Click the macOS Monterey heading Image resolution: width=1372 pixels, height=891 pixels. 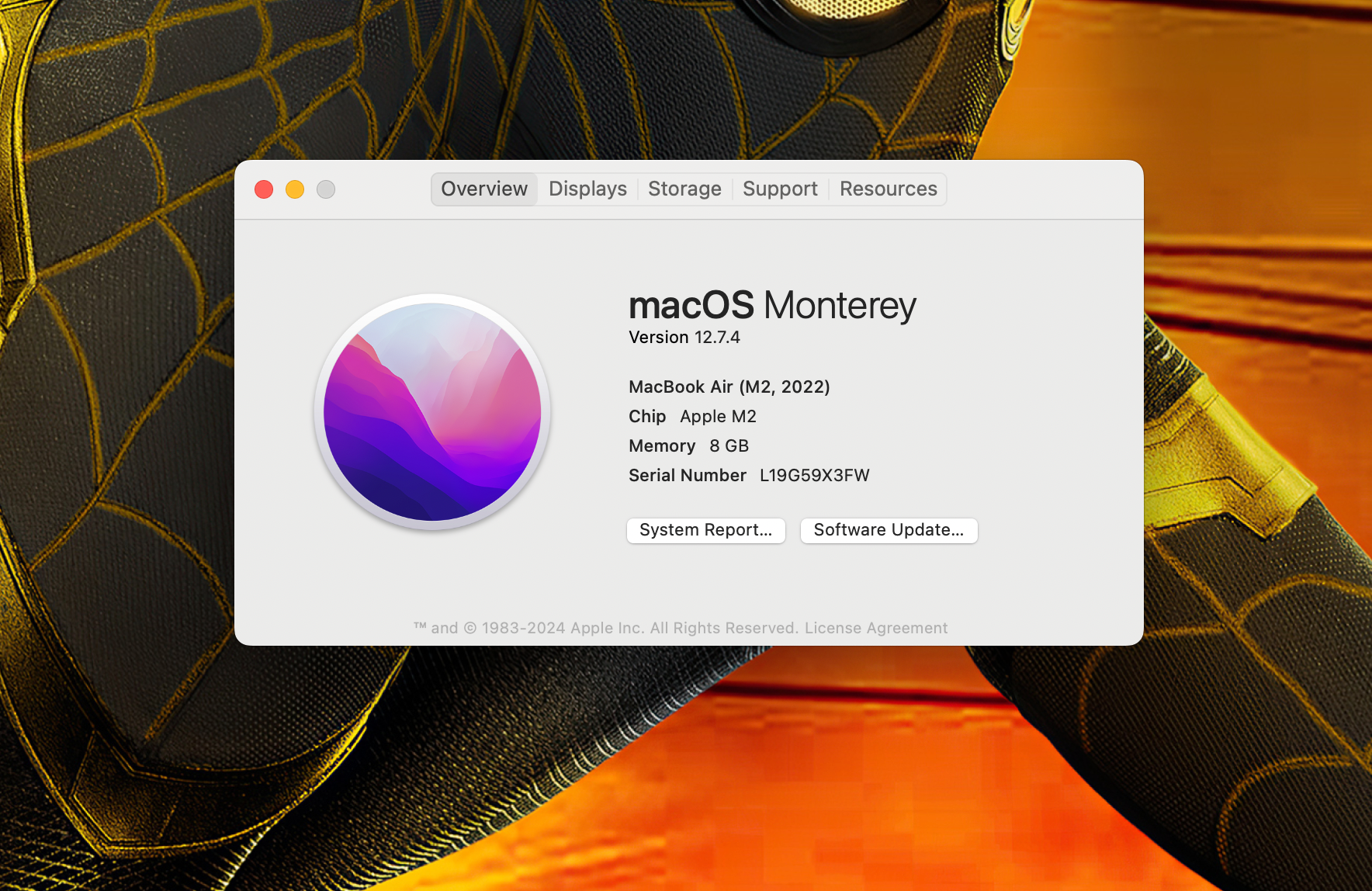pyautogui.click(x=771, y=306)
